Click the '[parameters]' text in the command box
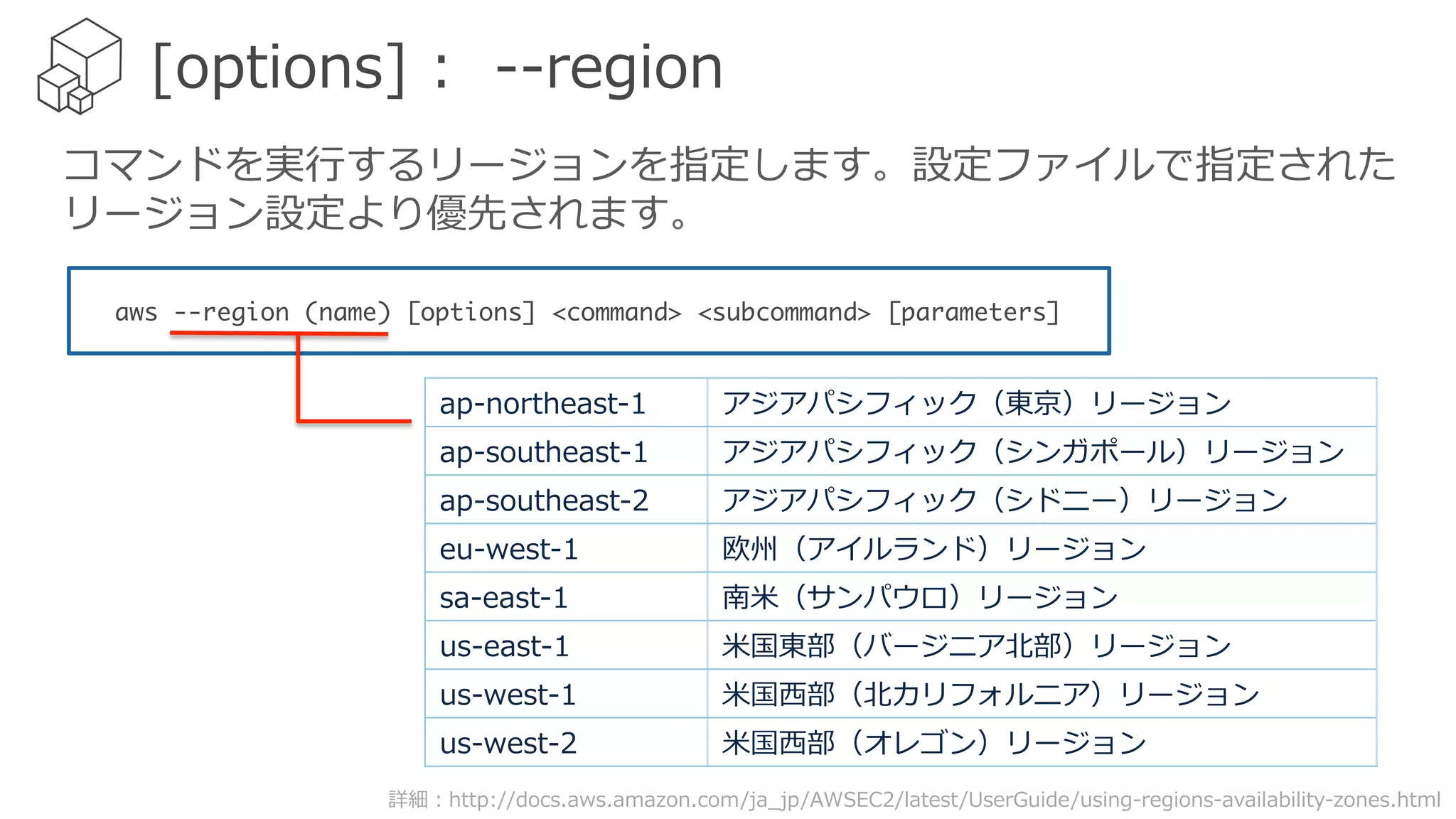The image size is (1456, 819). (x=974, y=312)
